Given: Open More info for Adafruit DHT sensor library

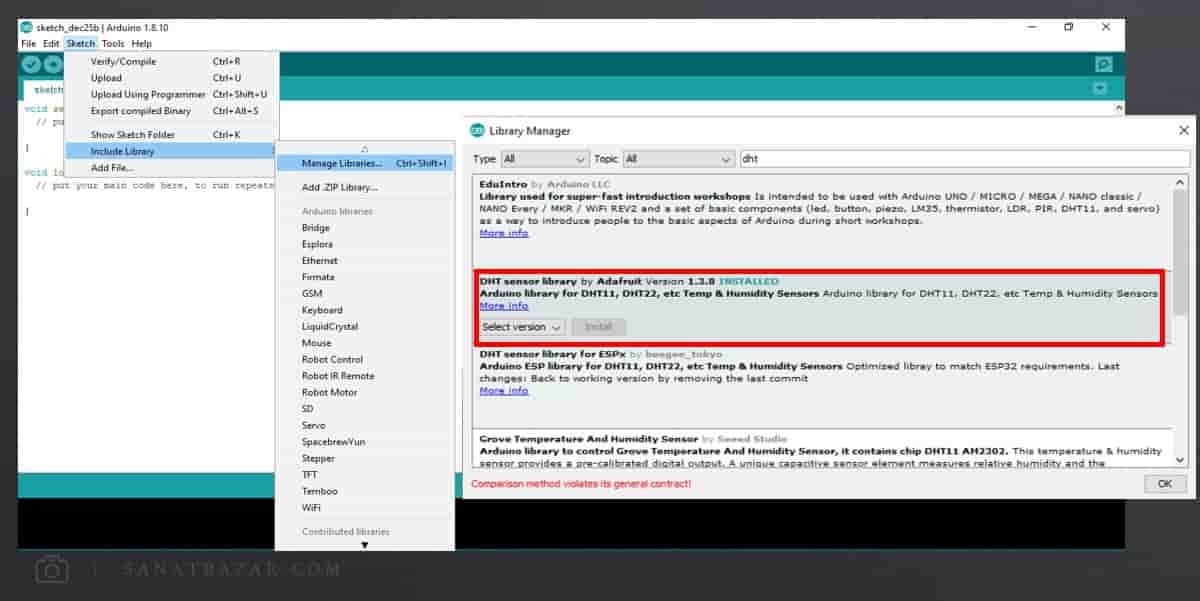Looking at the screenshot, I should point(504,306).
